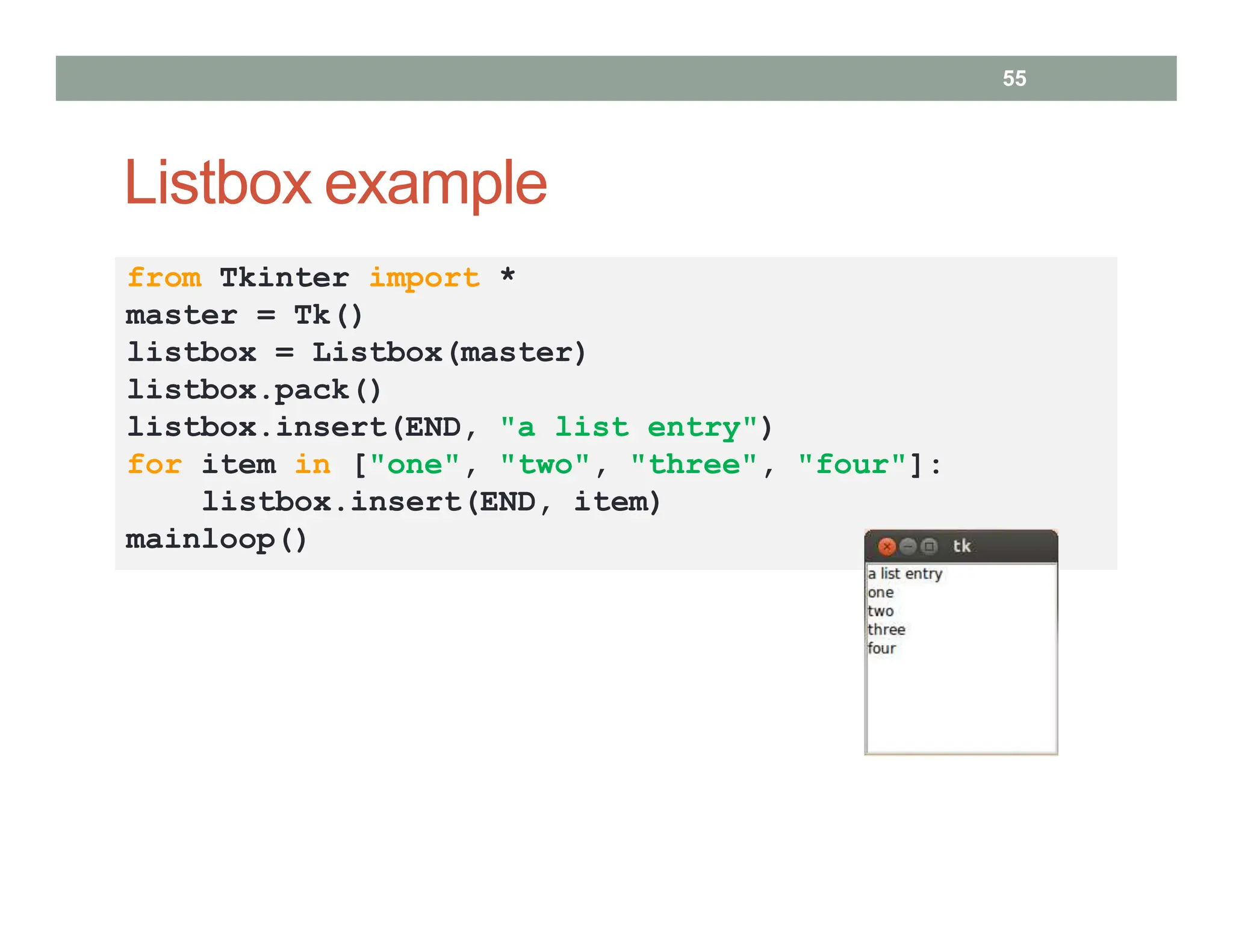
Task: Click the 'from Tkinter import *' code line
Action: point(321,278)
